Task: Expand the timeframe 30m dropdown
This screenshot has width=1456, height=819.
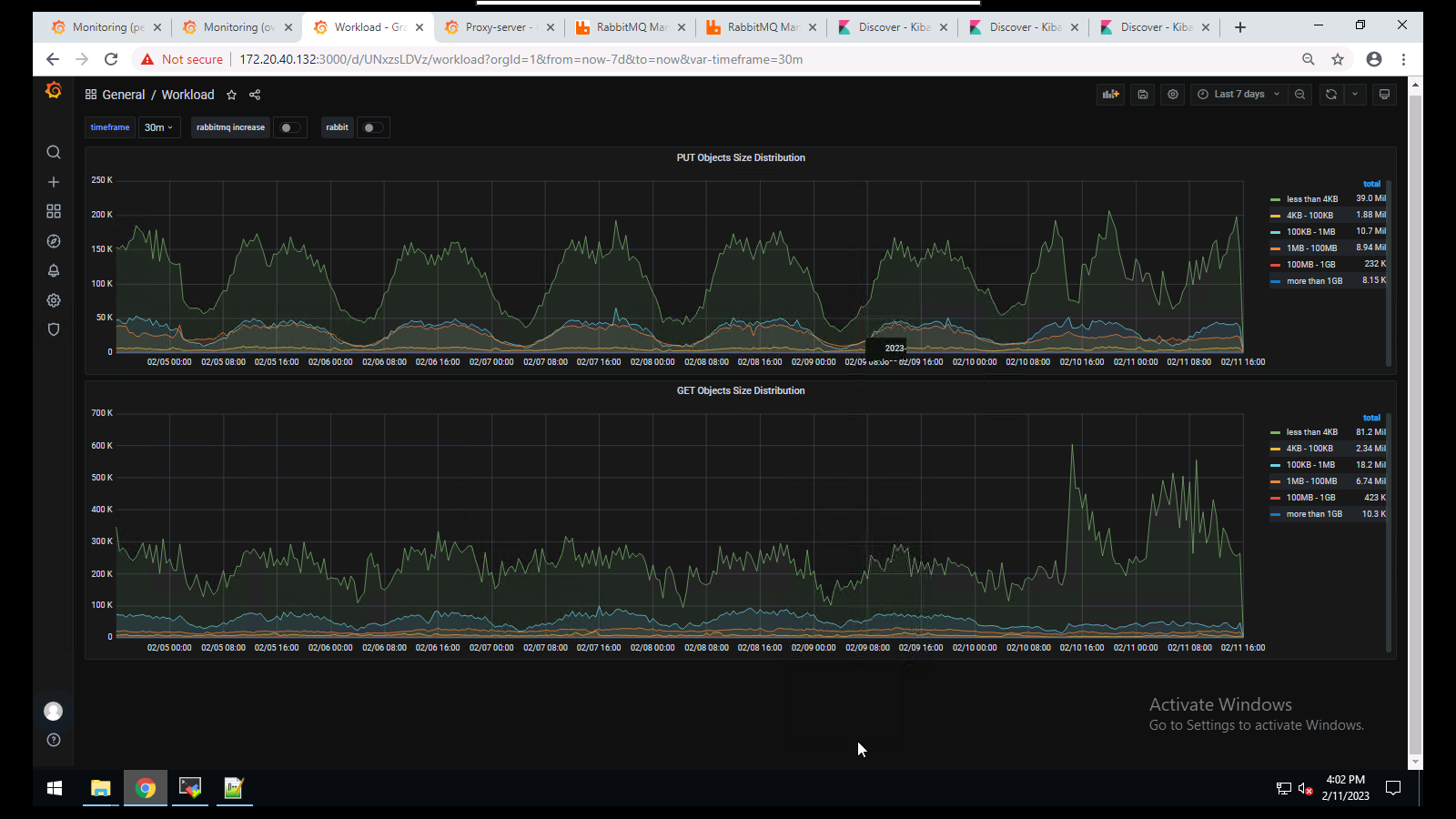Action: click(x=158, y=128)
